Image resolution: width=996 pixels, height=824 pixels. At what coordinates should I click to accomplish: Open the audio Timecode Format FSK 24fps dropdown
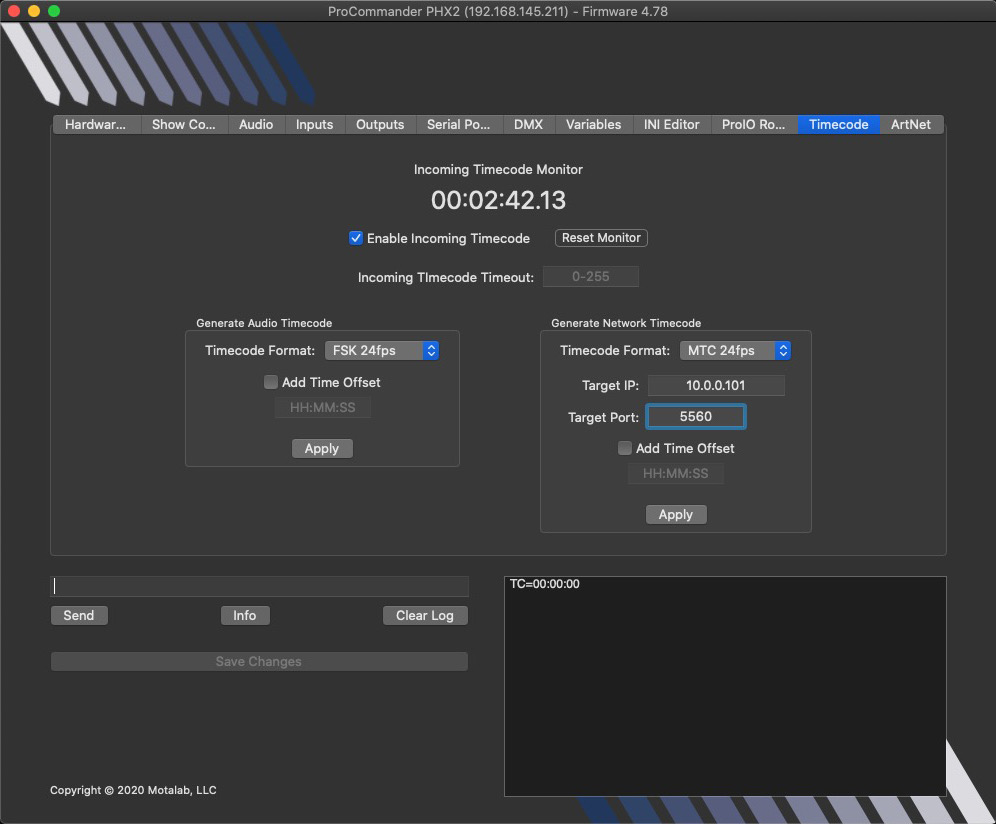[382, 351]
